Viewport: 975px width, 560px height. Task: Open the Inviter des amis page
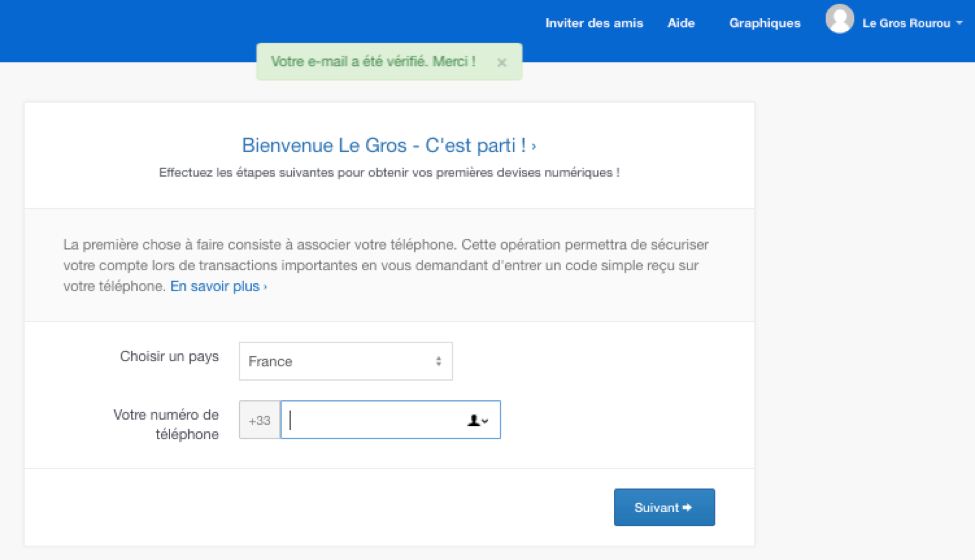point(594,23)
